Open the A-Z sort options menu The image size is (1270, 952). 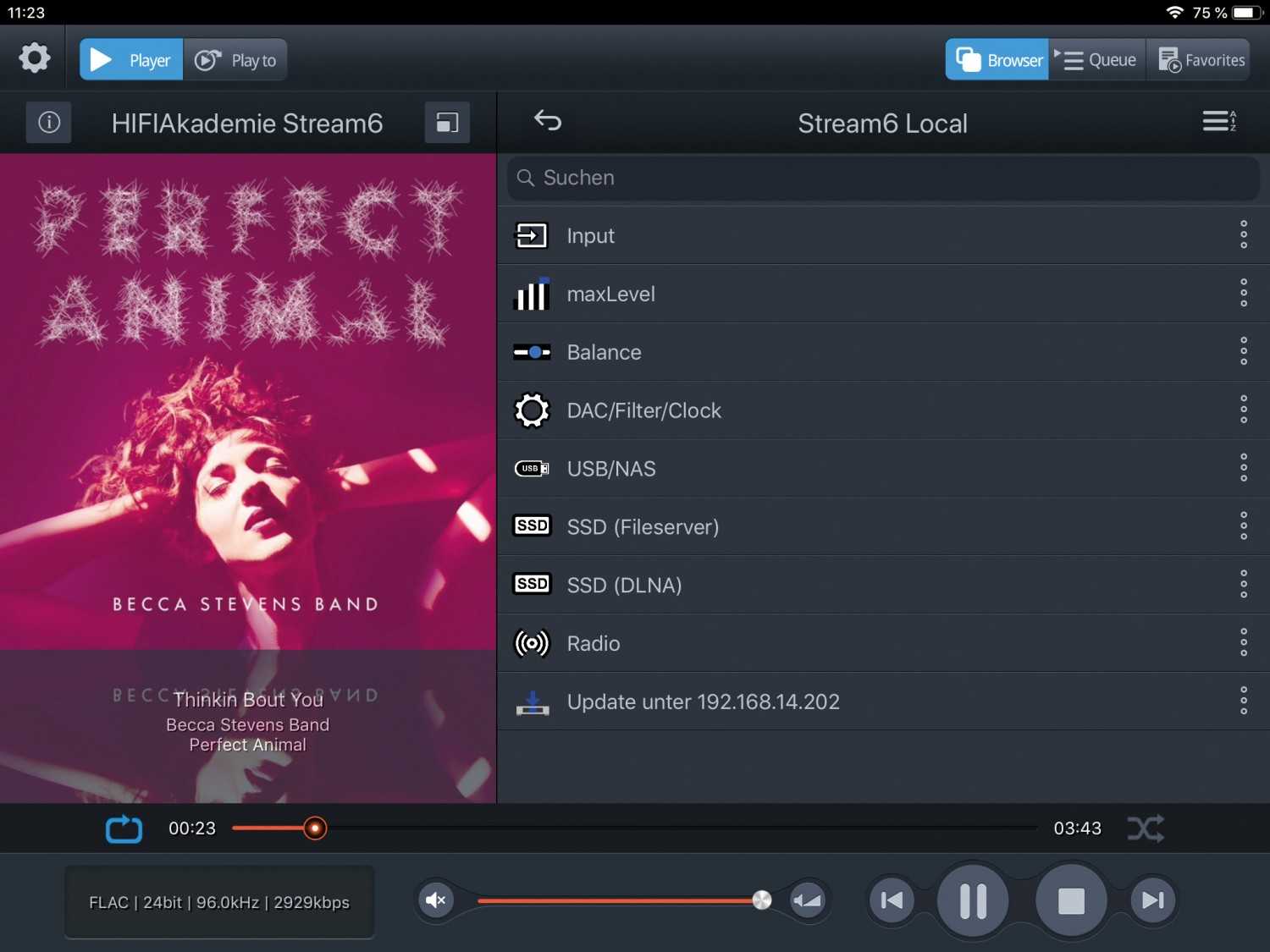click(x=1220, y=121)
